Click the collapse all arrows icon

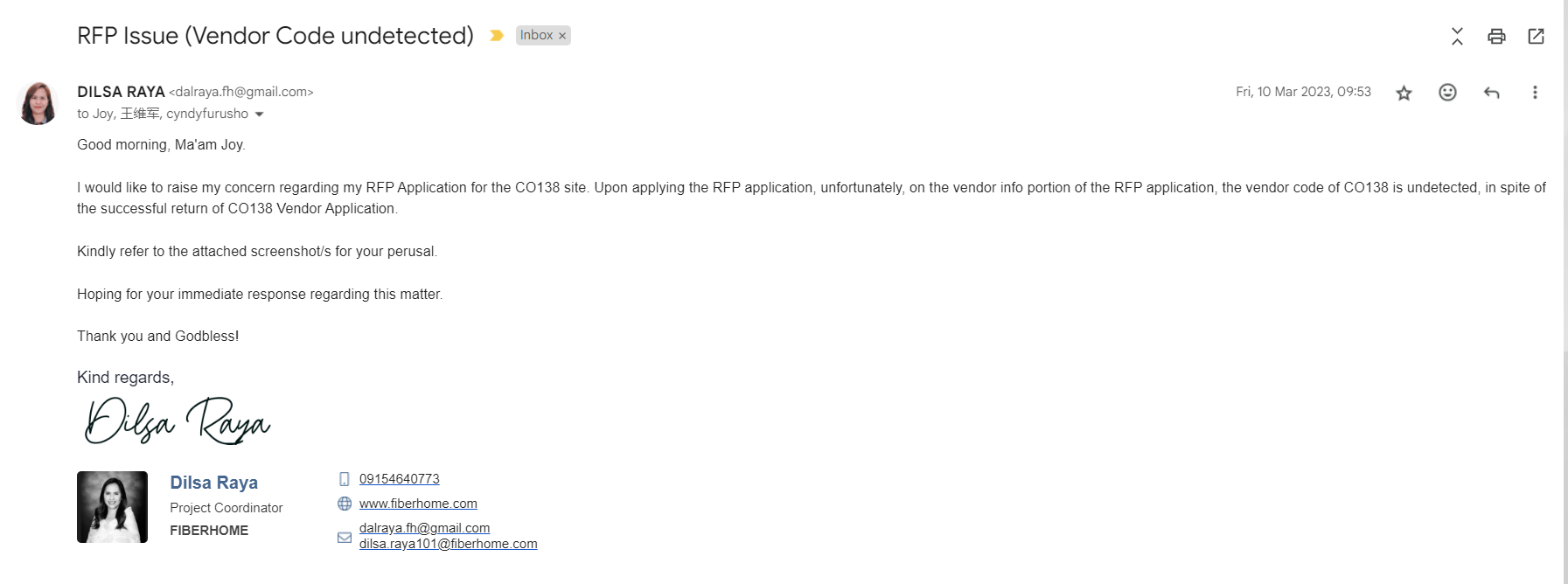click(1457, 36)
